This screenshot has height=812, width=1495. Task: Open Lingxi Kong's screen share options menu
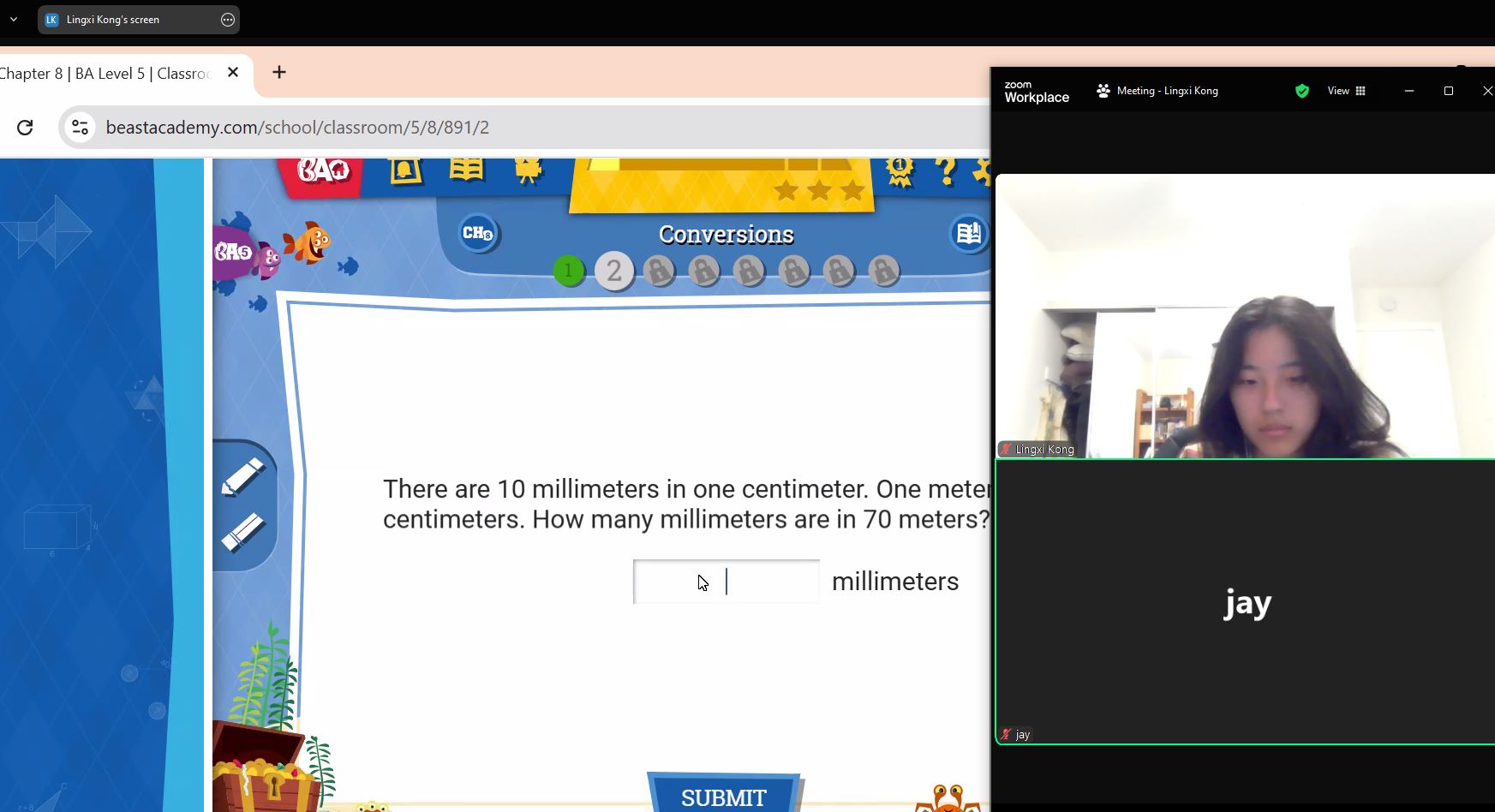tap(228, 20)
